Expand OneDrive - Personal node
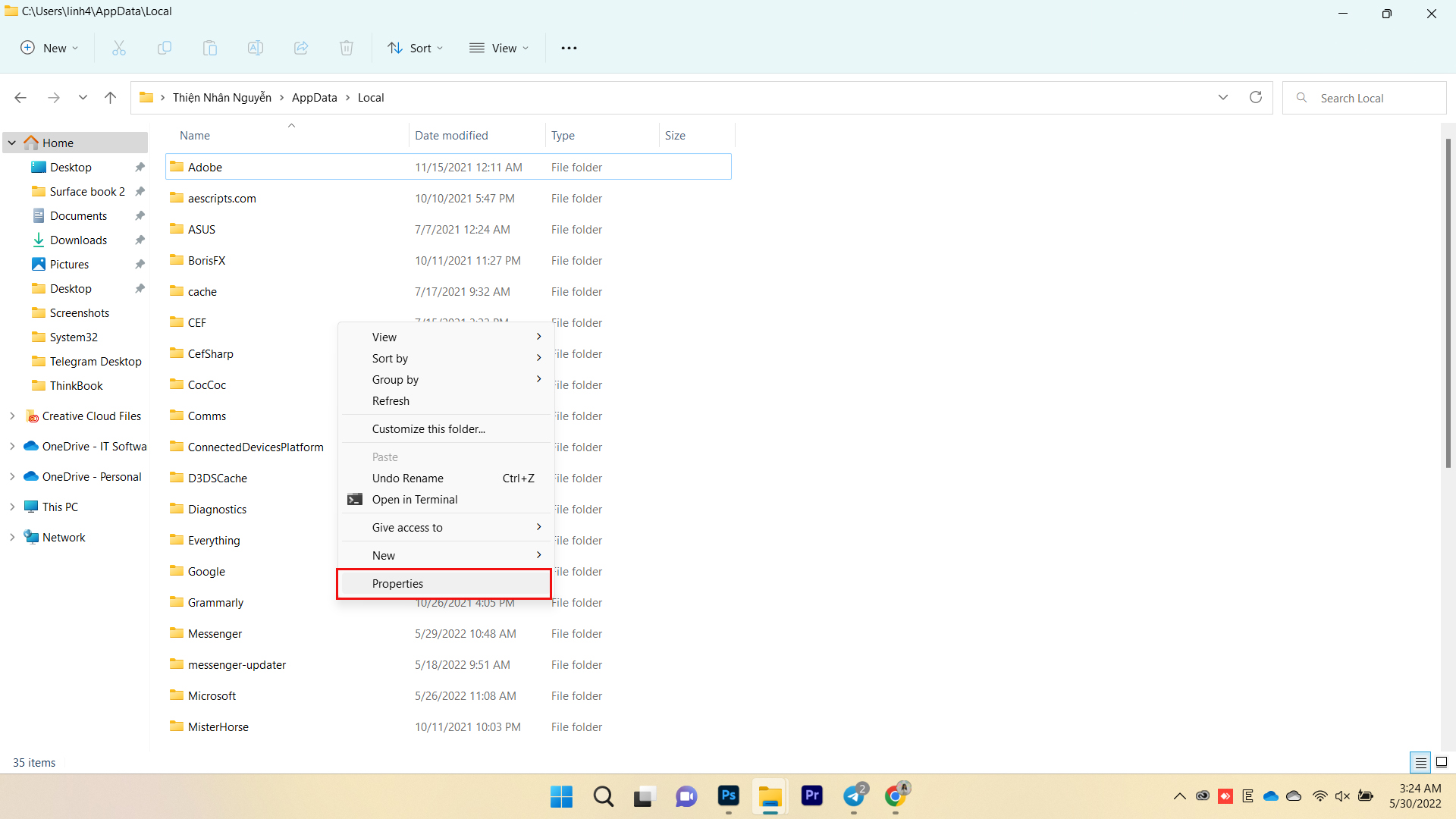The height and width of the screenshot is (819, 1456). click(12, 476)
